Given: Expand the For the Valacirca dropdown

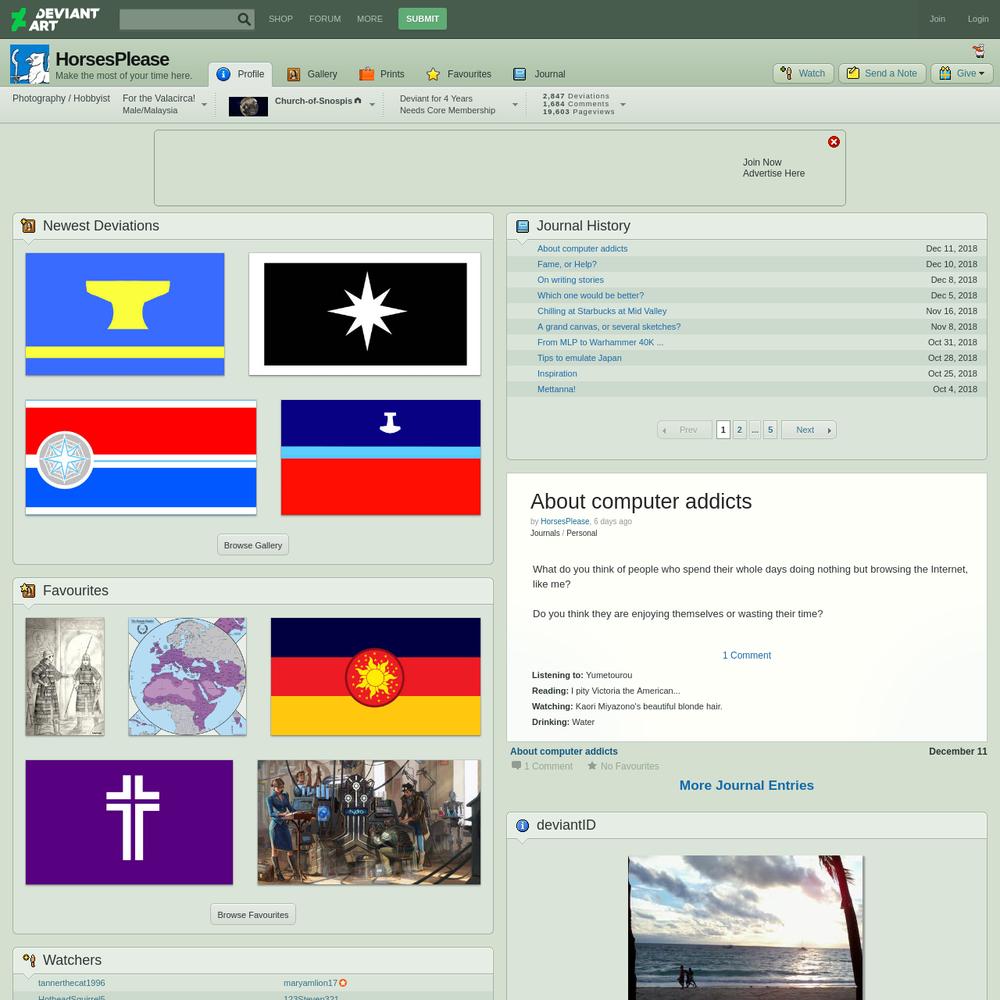Looking at the screenshot, I should pos(204,105).
